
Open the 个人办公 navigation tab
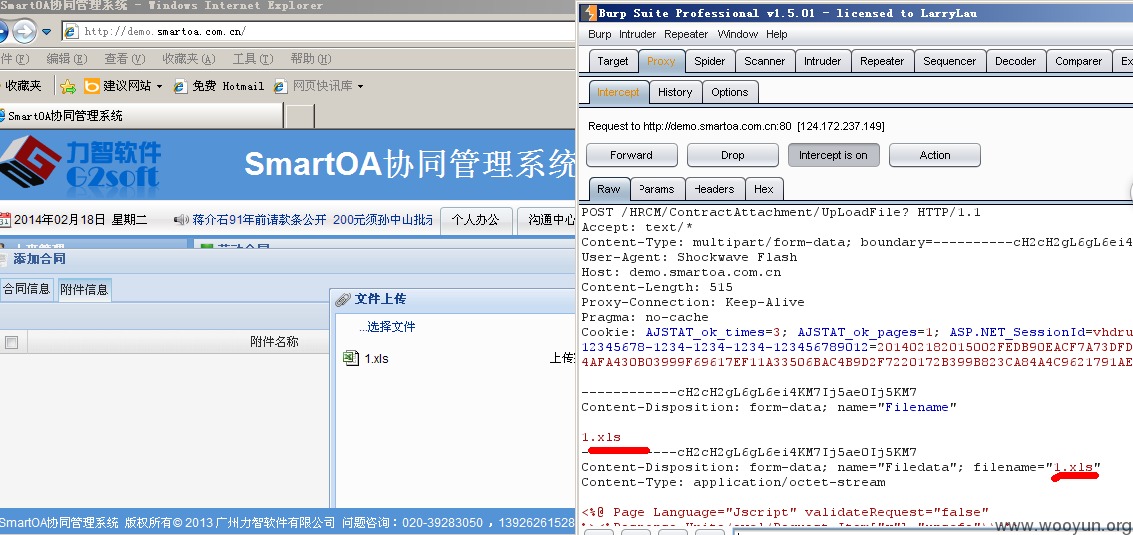tap(475, 221)
